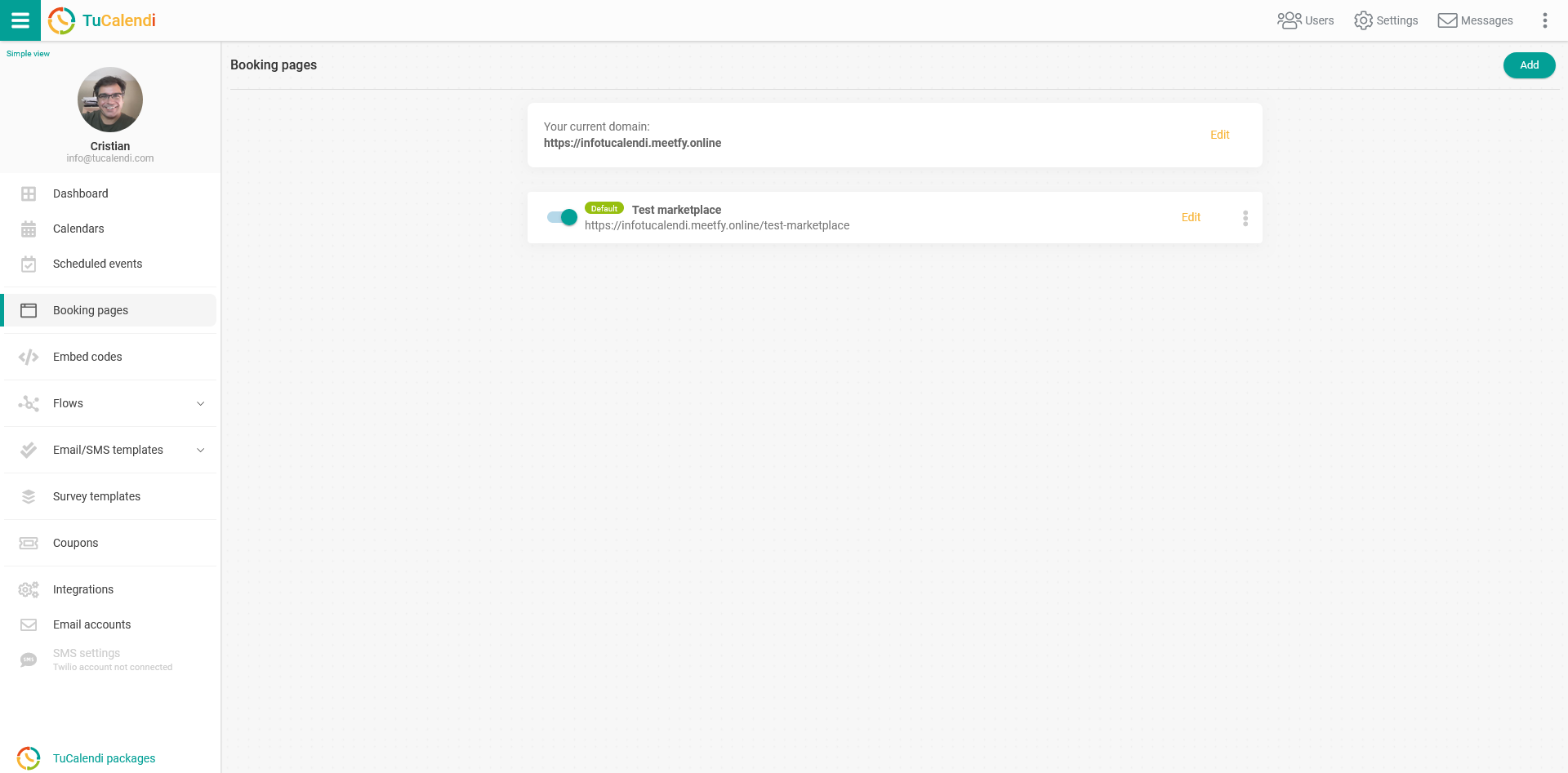
Task: Click the Test marketplace title
Action: [676, 210]
